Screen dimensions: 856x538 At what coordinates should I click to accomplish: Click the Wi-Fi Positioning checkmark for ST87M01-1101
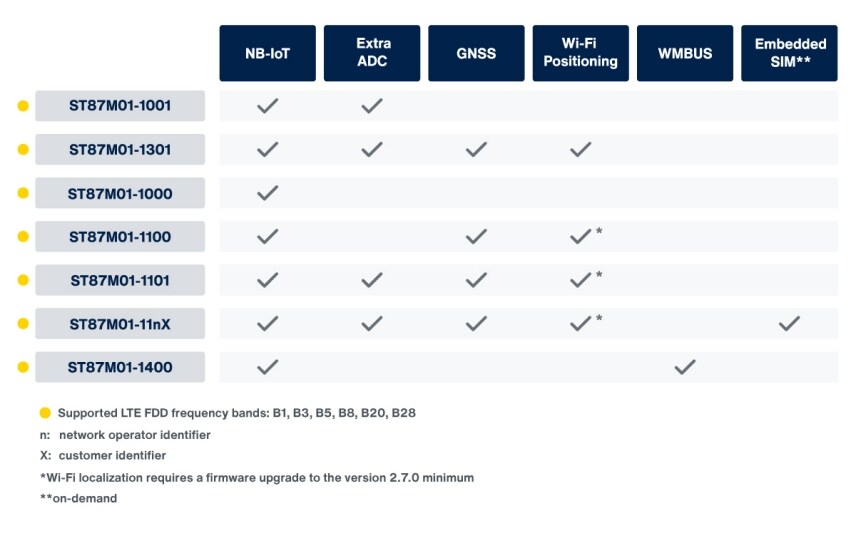point(580,281)
